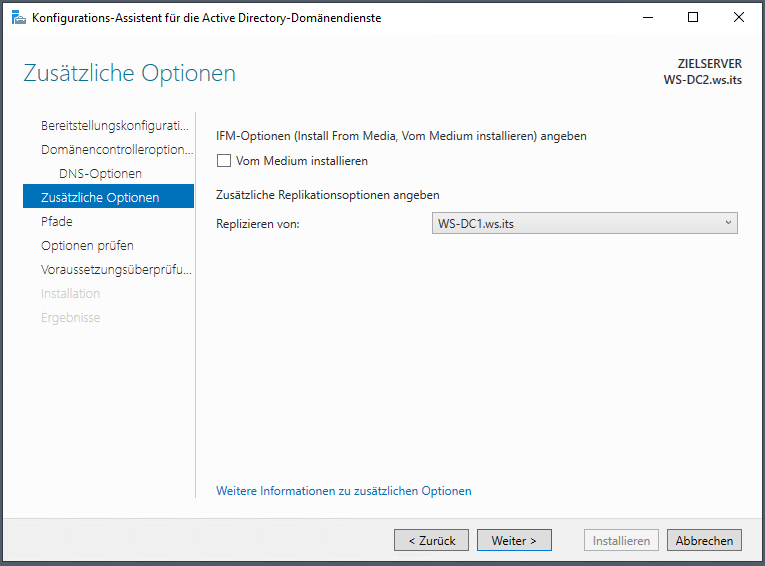
Task: Click the Replizieren von label
Action: (x=258, y=224)
